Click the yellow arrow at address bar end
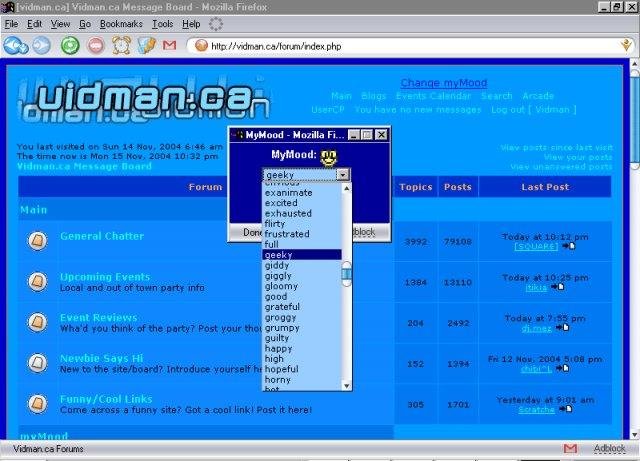 click(627, 45)
